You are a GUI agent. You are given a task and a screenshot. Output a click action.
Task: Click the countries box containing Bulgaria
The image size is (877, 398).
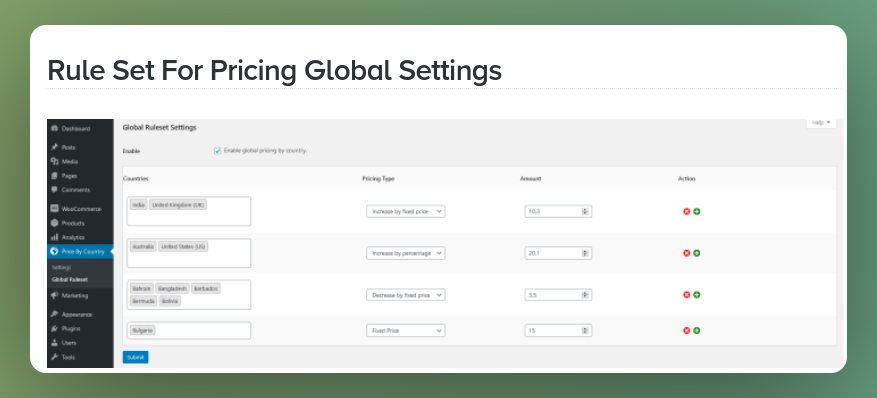pos(189,330)
